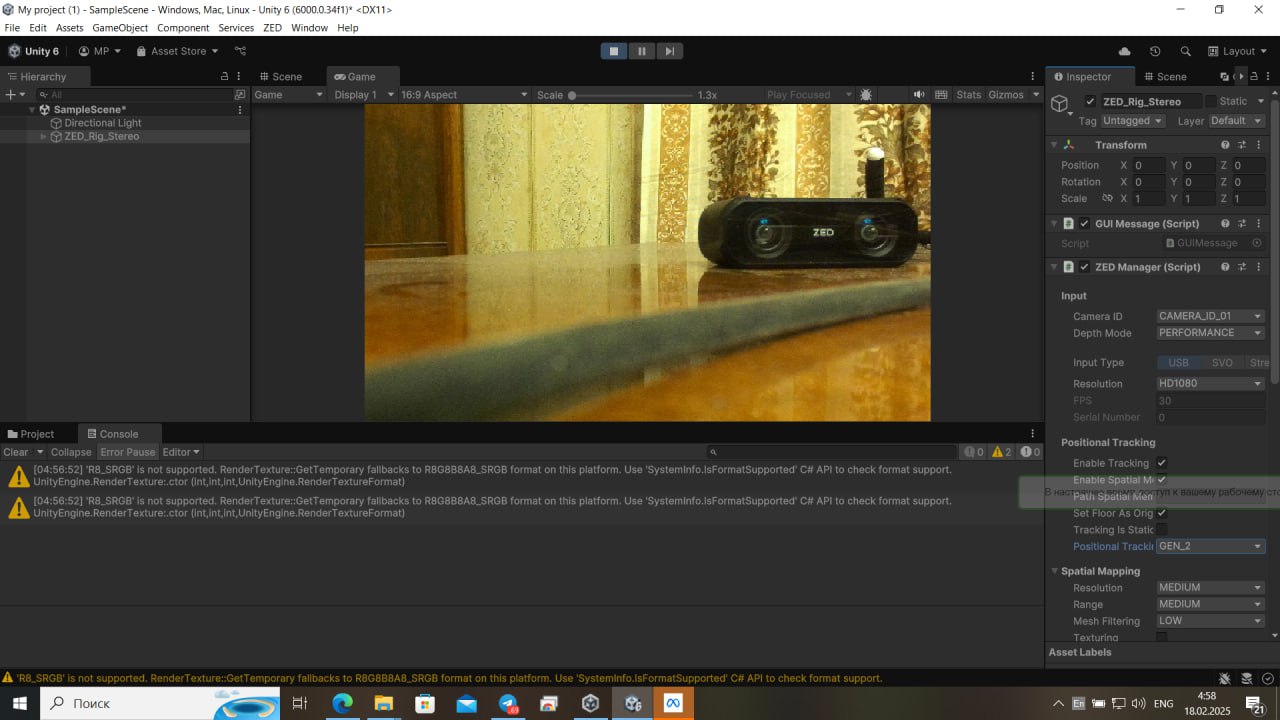Pause the running game
The image size is (1280, 720).
[642, 51]
